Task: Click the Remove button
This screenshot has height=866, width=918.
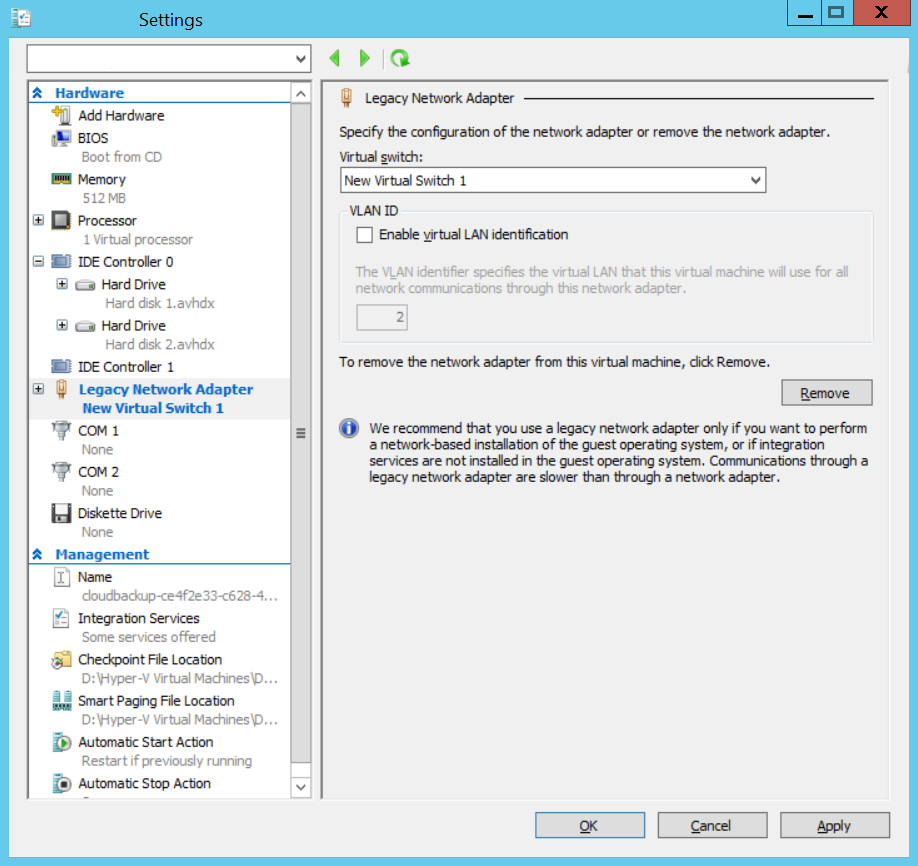Action: 827,393
